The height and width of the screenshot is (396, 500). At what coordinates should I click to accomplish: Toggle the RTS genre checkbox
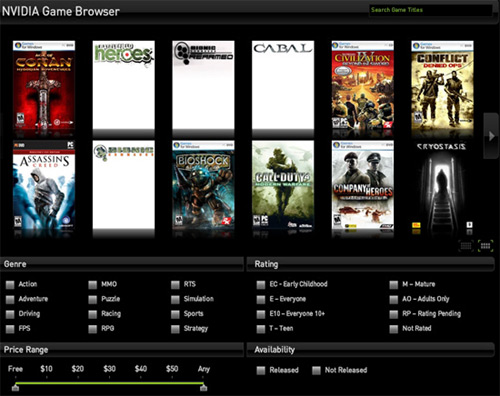pos(175,285)
